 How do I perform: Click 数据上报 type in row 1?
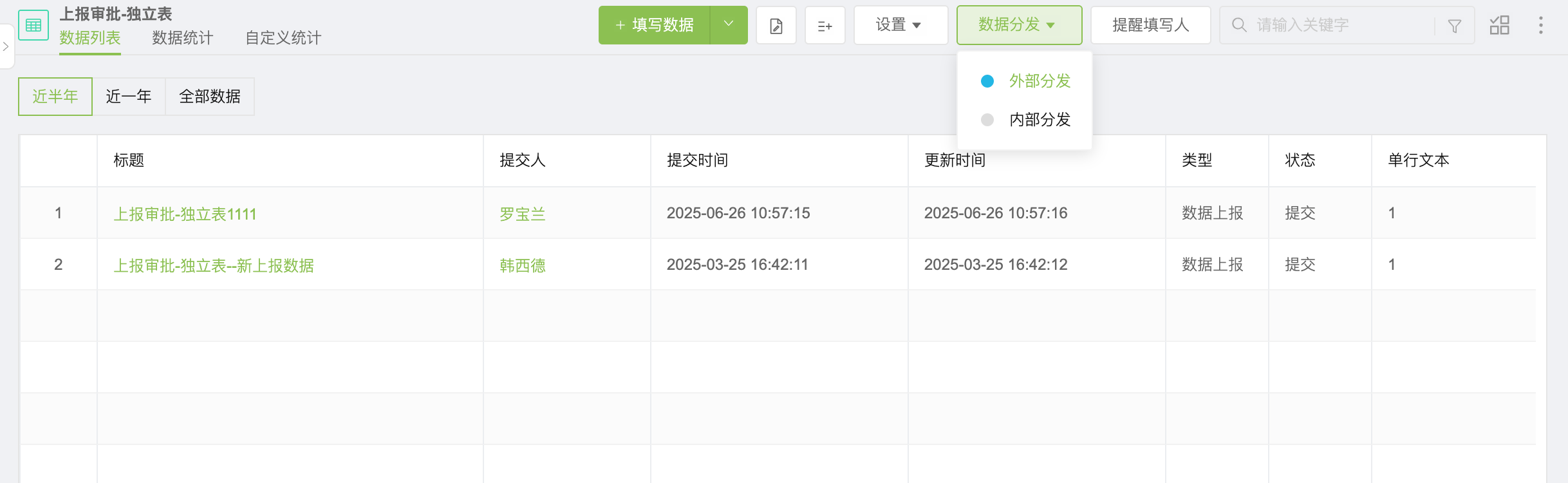pyautogui.click(x=1213, y=213)
